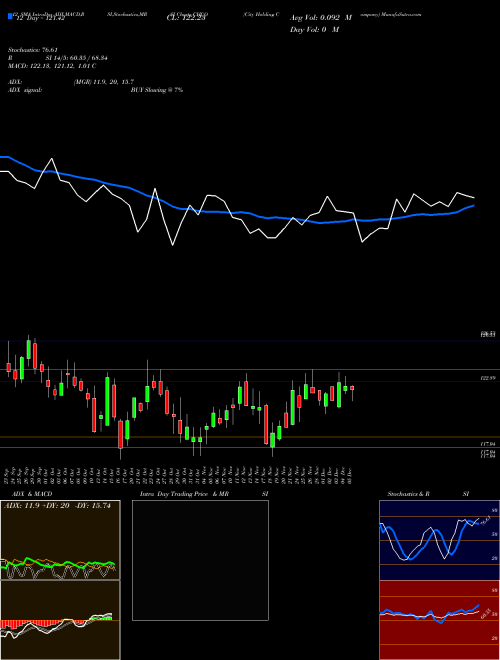Image resolution: width=500 pixels, height=660 pixels.
Task: Click the ADX green line chart panel
Action: [60, 540]
